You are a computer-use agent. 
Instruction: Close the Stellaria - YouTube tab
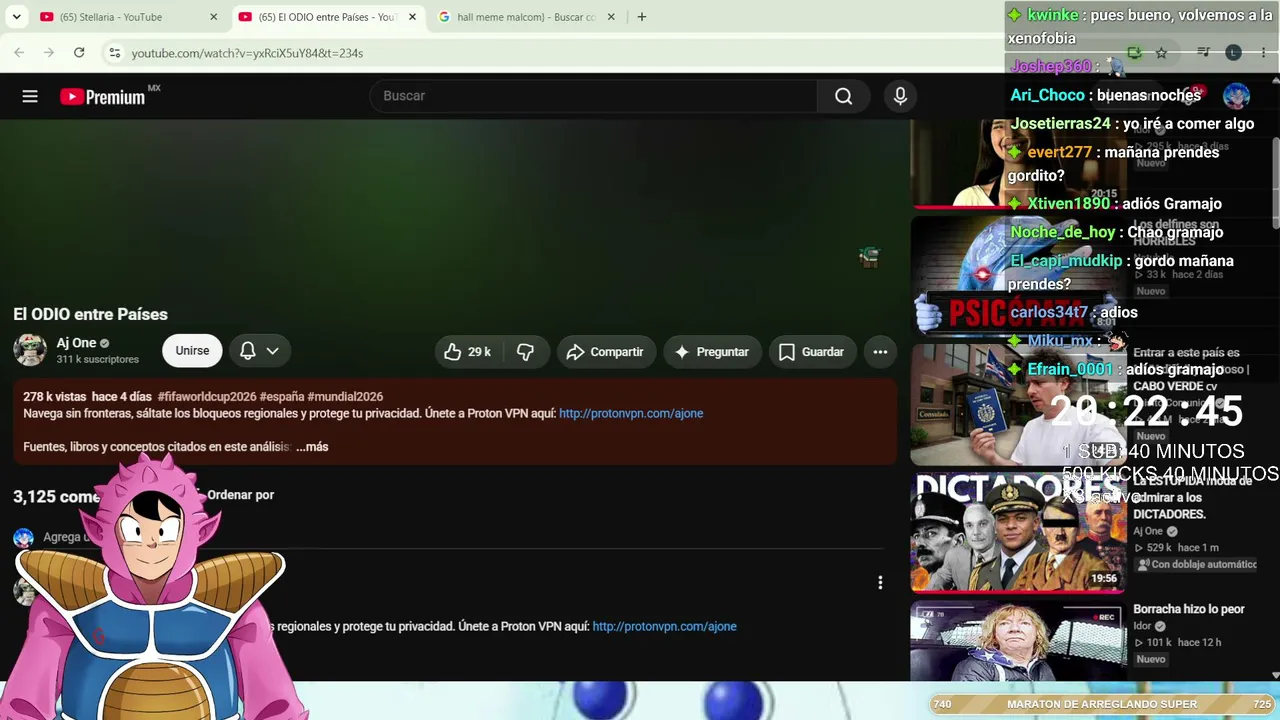click(214, 17)
